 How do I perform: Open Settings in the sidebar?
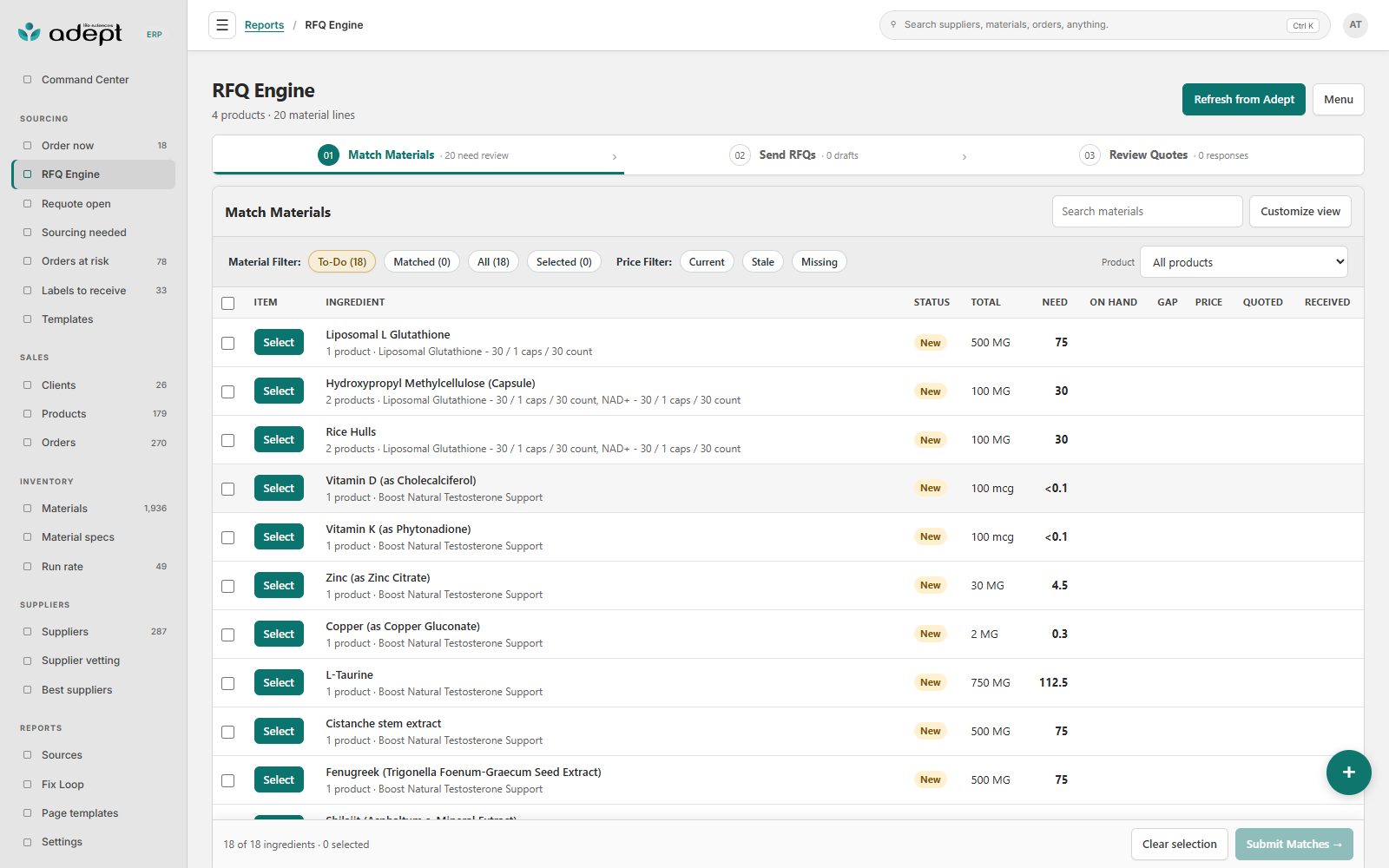[x=94, y=842]
